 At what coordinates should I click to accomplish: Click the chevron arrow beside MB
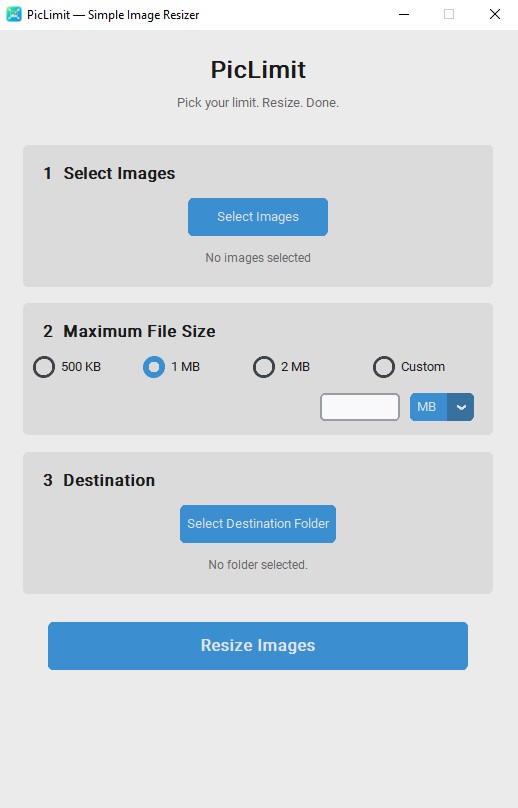coord(461,407)
